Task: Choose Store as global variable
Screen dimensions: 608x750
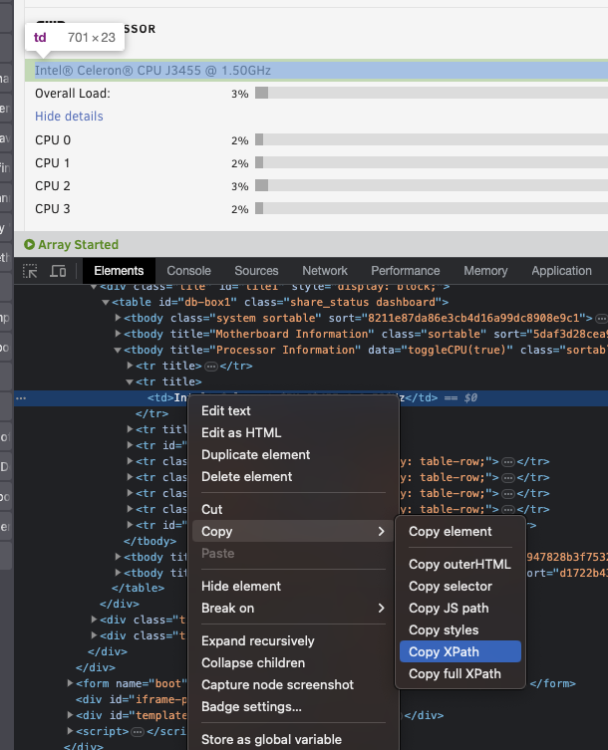Action: 293,739
